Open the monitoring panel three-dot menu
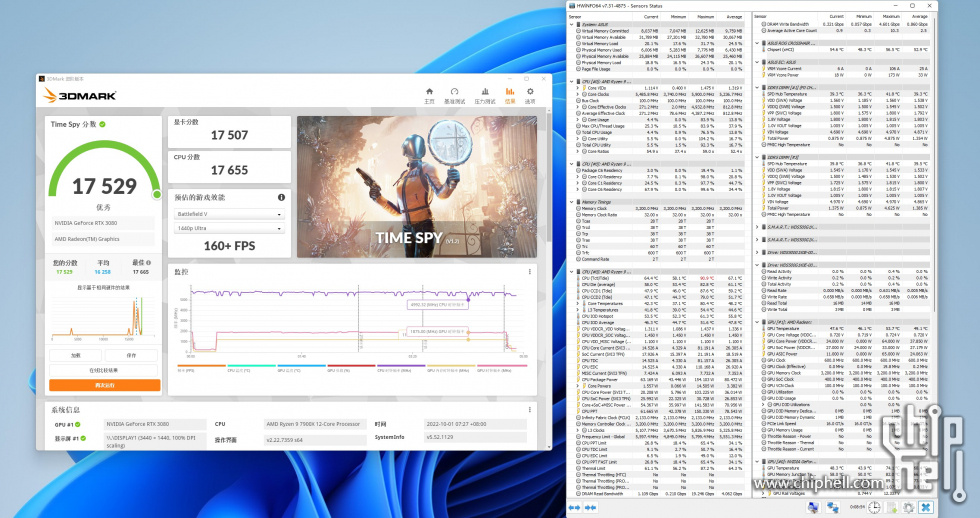The image size is (980, 518). [529, 272]
